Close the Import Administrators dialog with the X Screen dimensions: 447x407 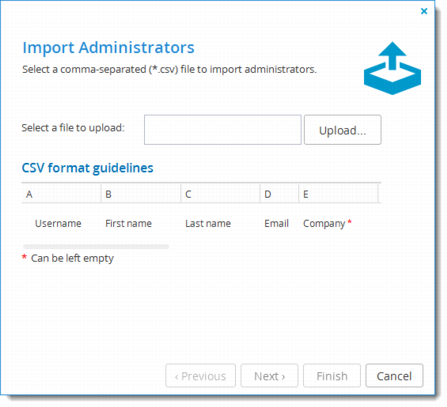424,11
